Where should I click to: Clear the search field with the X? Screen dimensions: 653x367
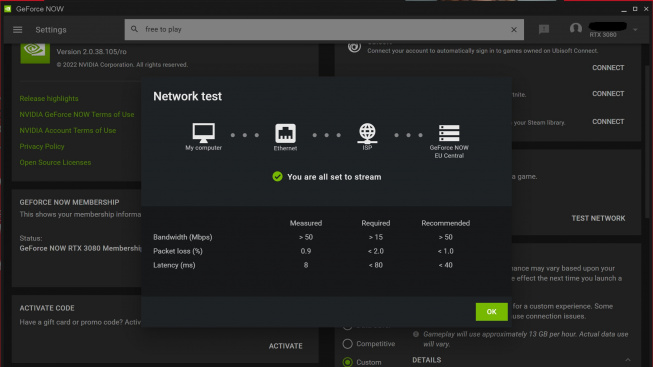tap(513, 30)
